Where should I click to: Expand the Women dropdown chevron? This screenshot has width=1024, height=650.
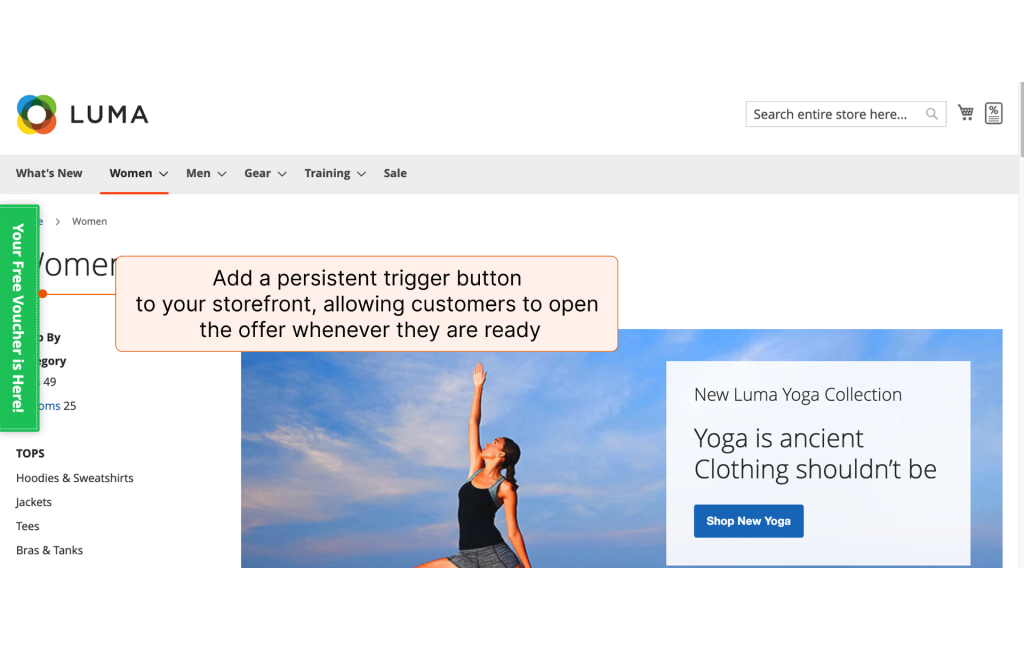coord(163,174)
